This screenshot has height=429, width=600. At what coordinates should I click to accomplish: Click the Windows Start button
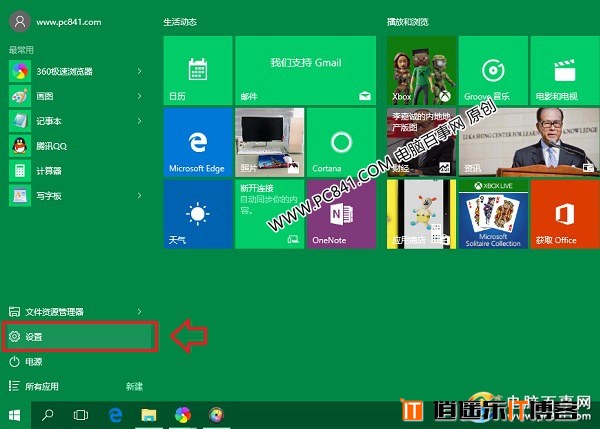tap(15, 415)
